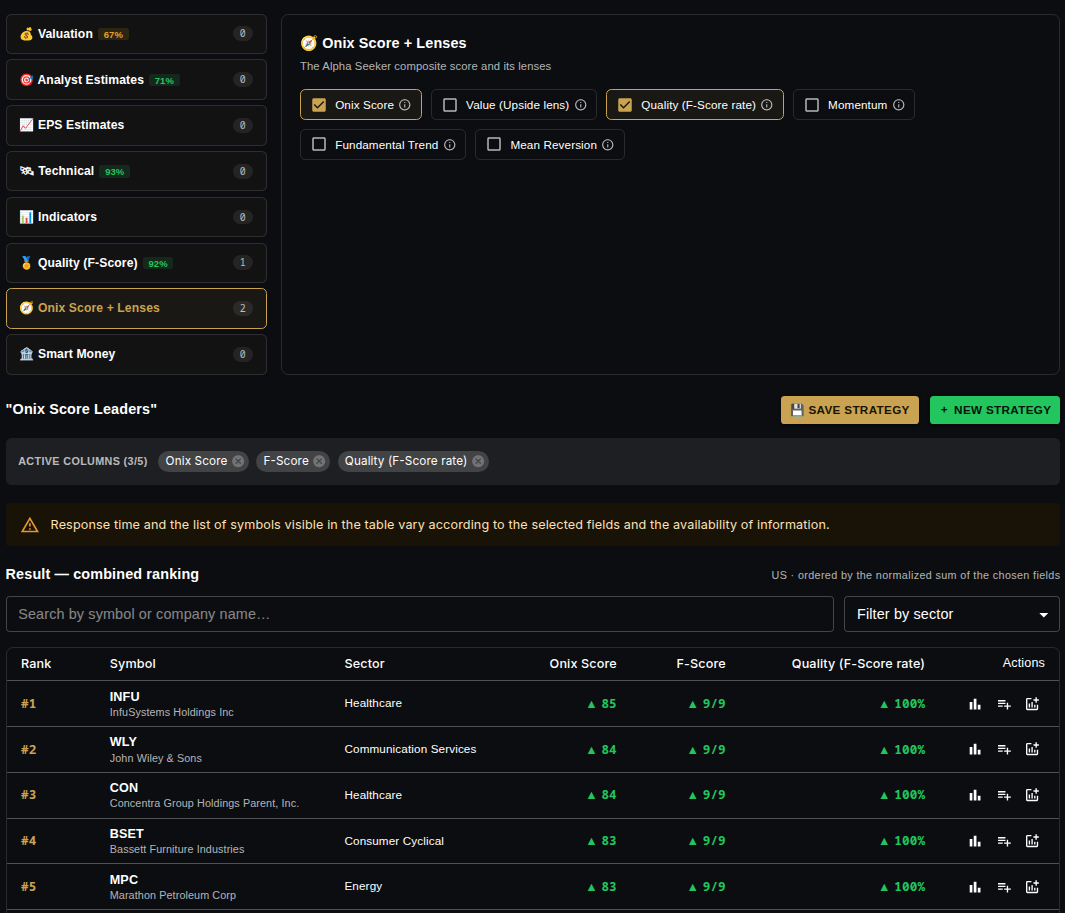Open the Smart Money category
Image resolution: width=1065 pixels, height=913 pixels.
point(137,354)
